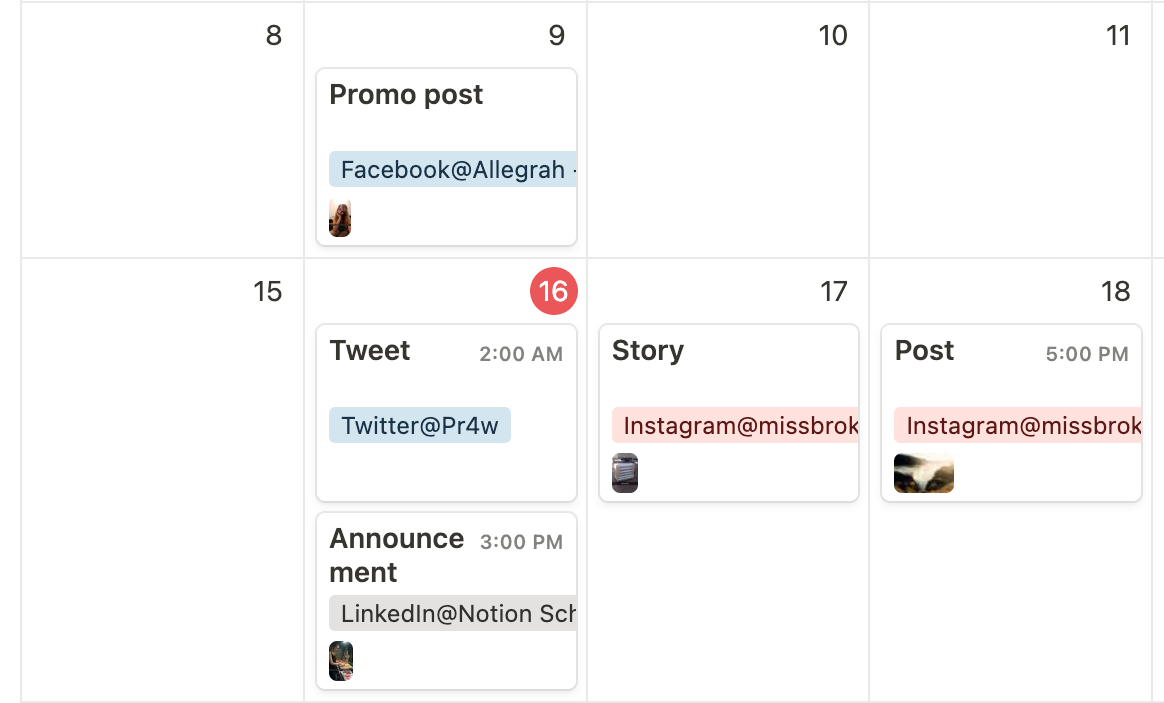1164x703 pixels.
Task: Open the Announcement card title
Action: coord(396,555)
